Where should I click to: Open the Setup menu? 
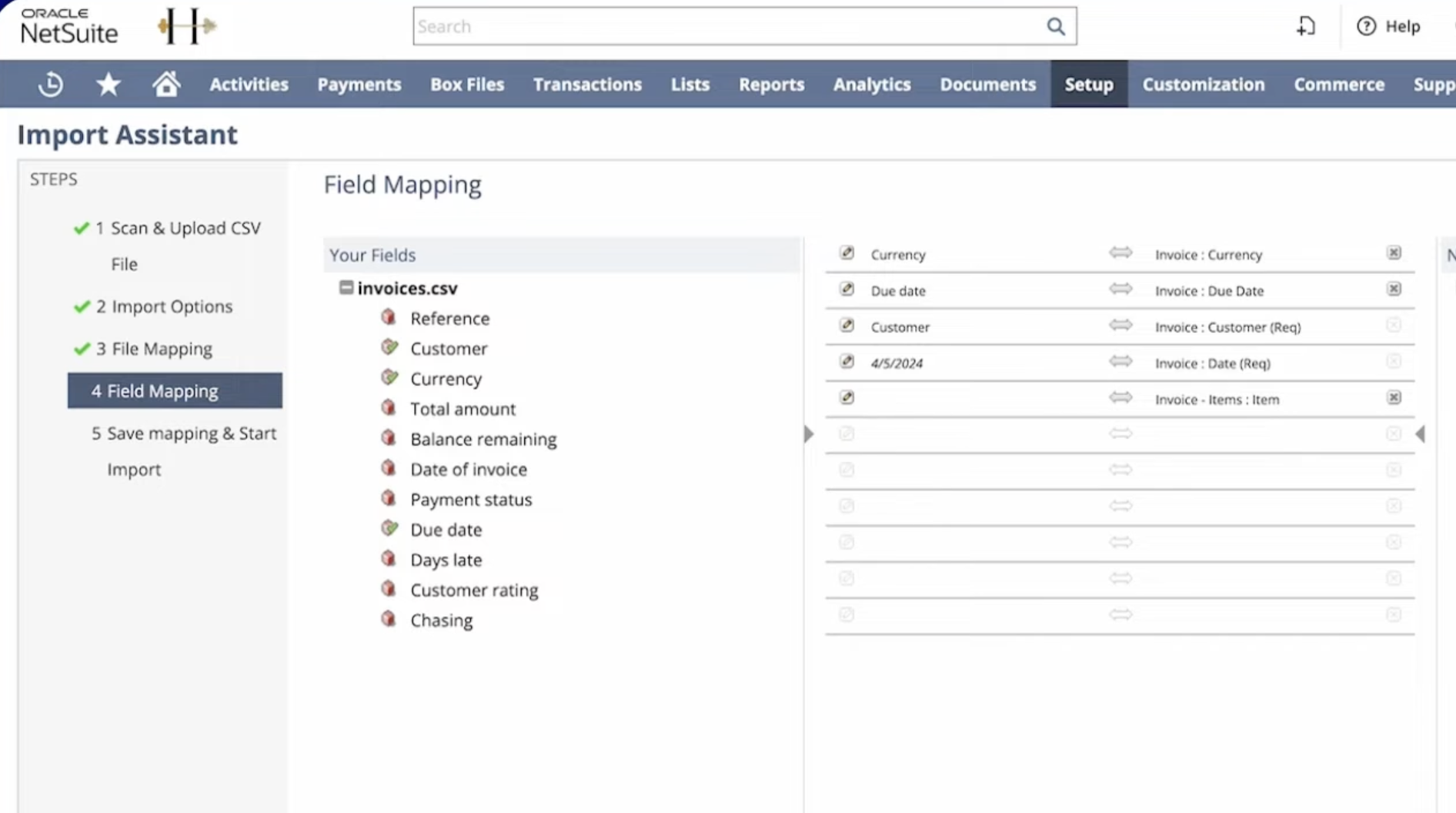coord(1089,84)
